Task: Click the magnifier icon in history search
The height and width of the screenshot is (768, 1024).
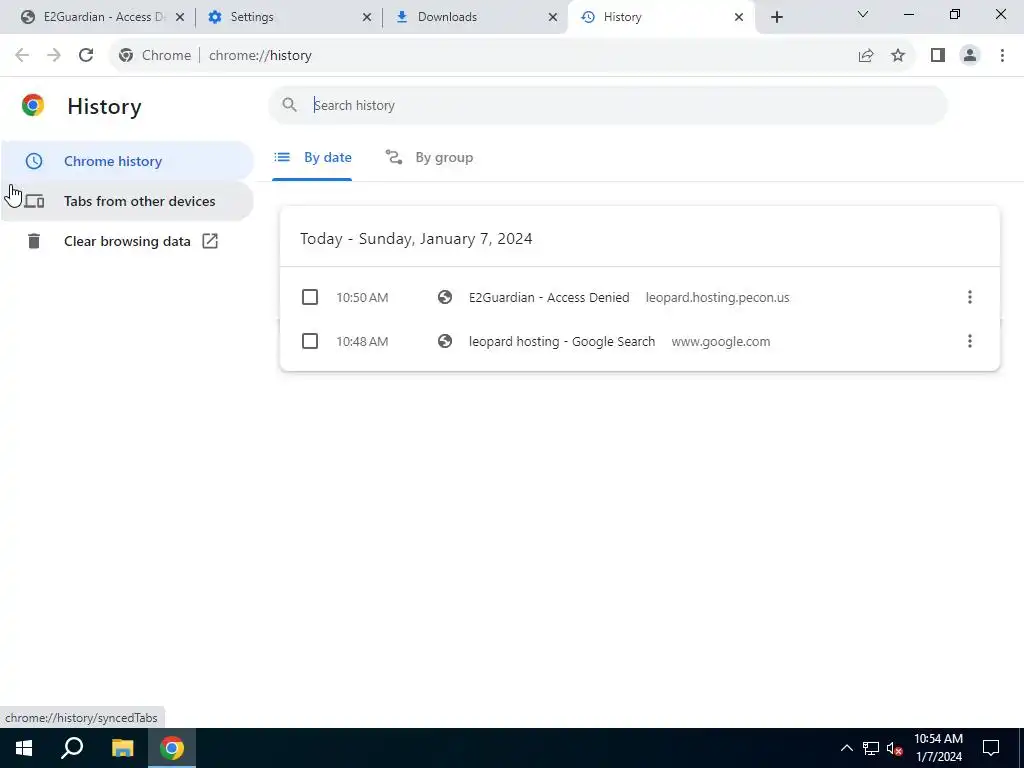Action: (289, 104)
